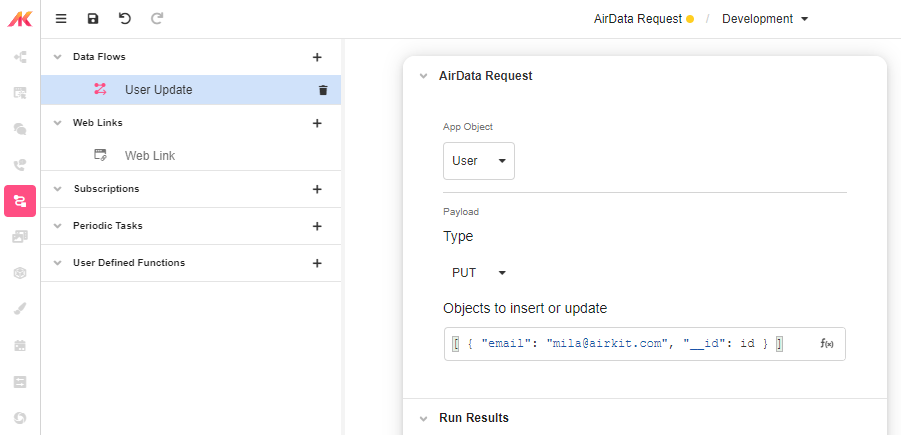The width and height of the screenshot is (901, 435).
Task: Open the chat bubbles sidebar icon
Action: click(x=20, y=129)
